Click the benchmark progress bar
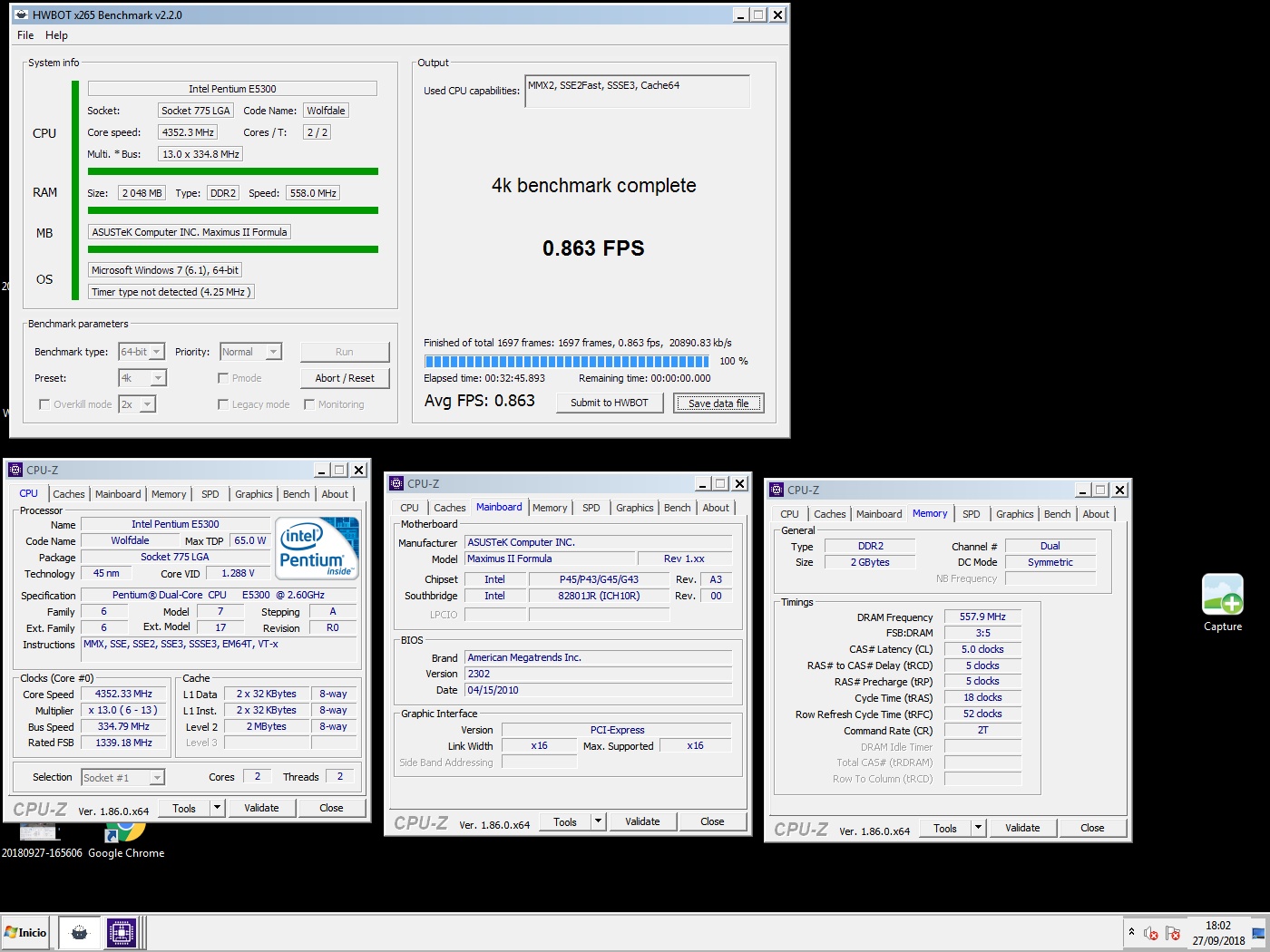Image resolution: width=1270 pixels, height=952 pixels. [x=568, y=361]
